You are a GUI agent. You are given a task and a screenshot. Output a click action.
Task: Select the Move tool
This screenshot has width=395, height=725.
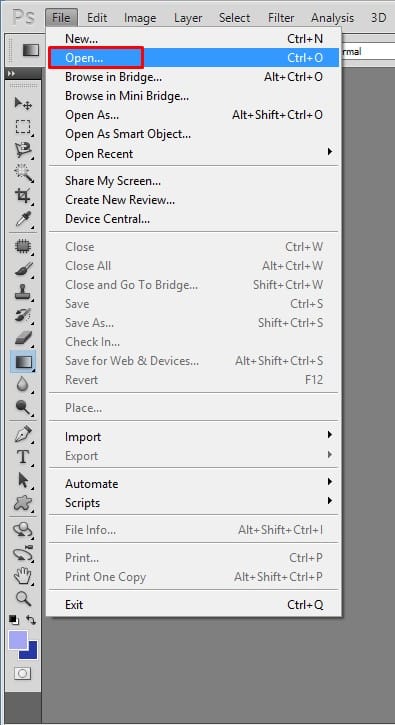click(x=23, y=104)
